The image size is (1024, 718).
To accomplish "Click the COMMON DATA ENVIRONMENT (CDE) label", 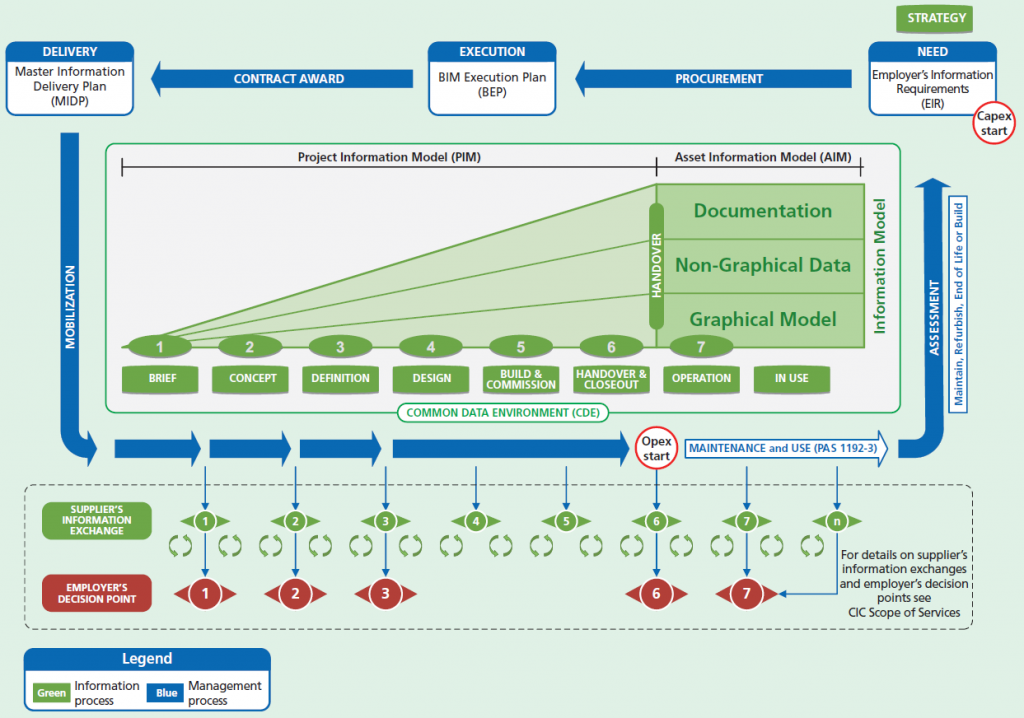I will [503, 413].
